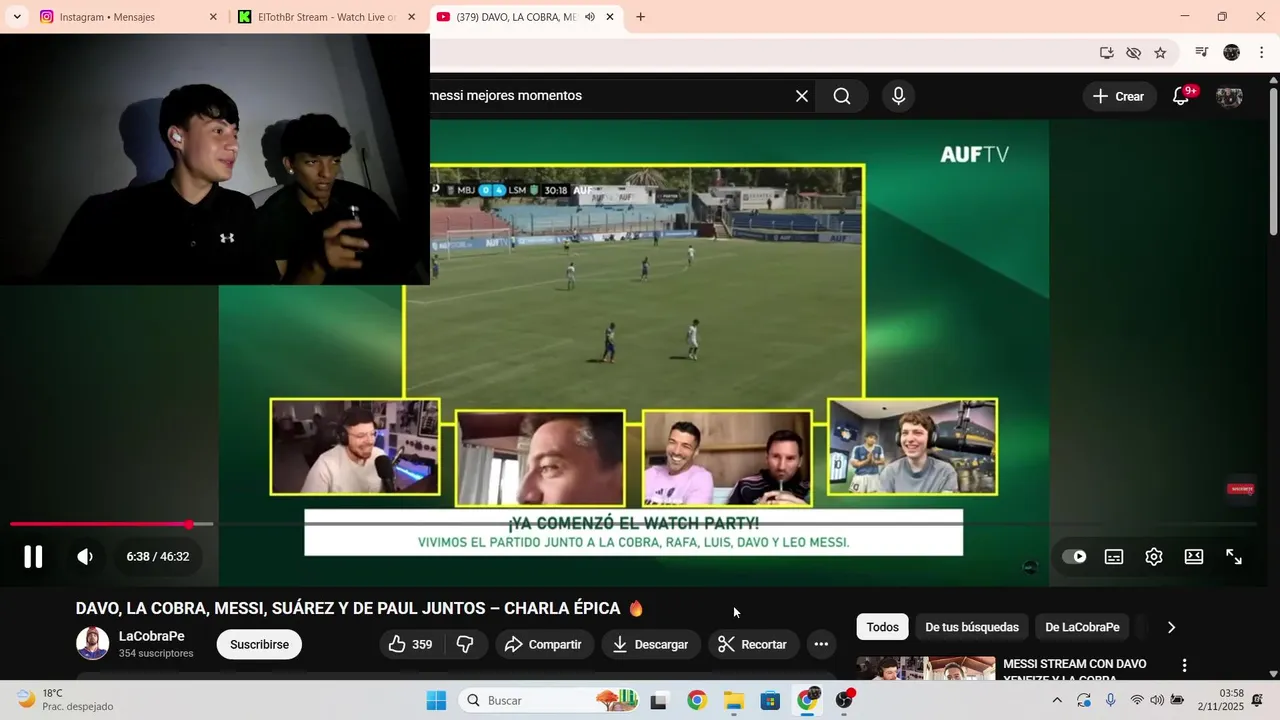Switch the player to theater mode
The image size is (1280, 720).
point(1194,557)
